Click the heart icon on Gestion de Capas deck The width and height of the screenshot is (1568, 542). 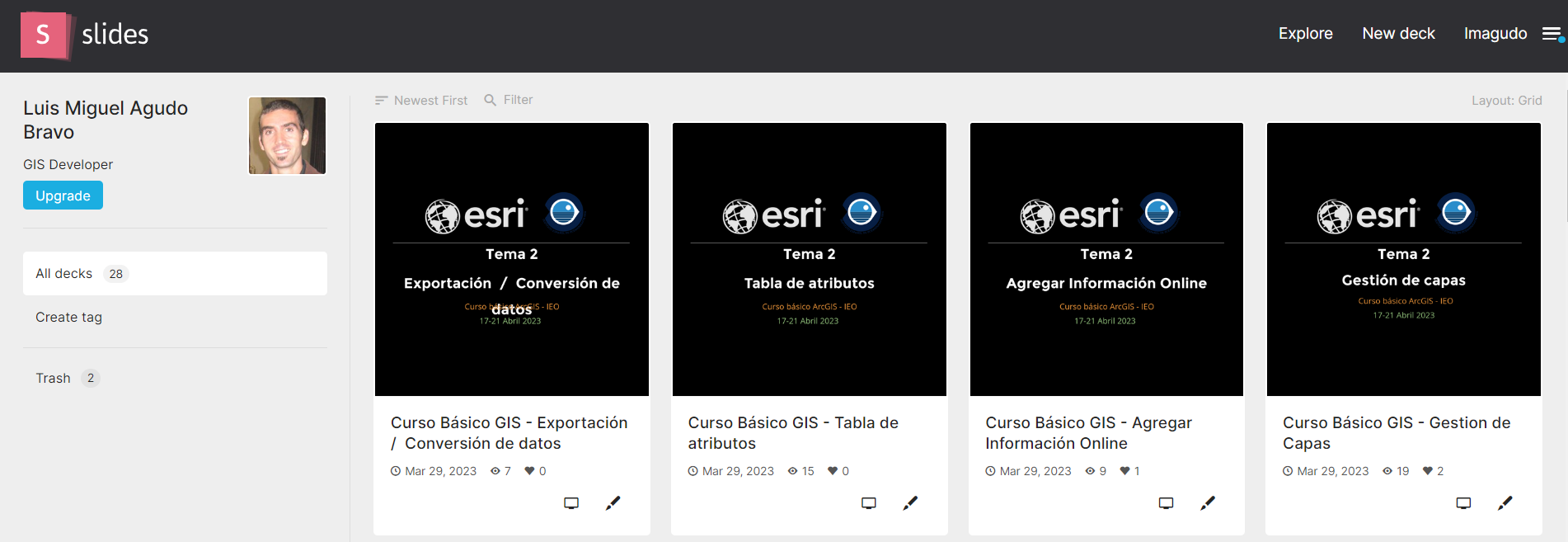click(1428, 471)
